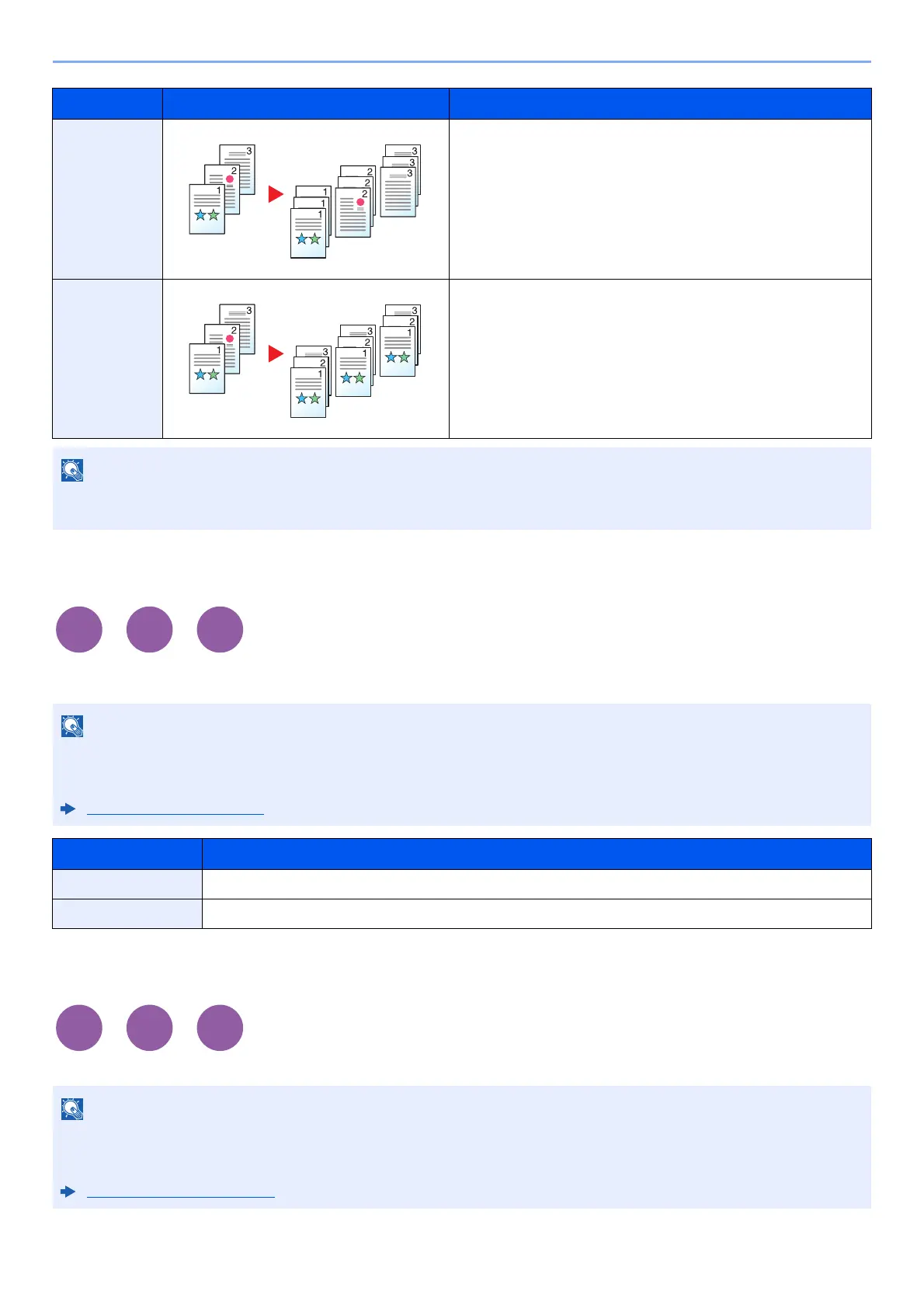Screen dimensions: 924x1308
Task: Click blue header row of the two-row table
Action: 462,854
